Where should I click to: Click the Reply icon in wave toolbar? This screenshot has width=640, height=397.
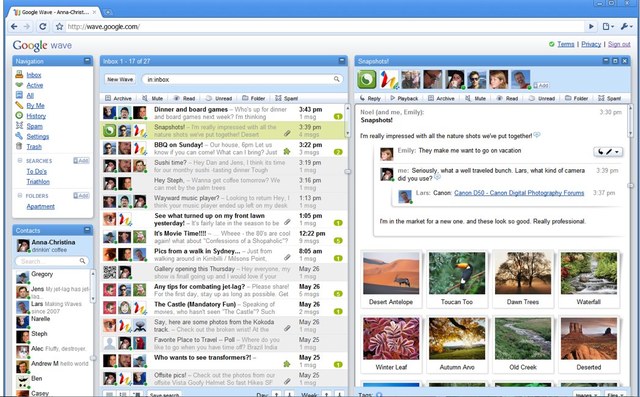tap(362, 98)
